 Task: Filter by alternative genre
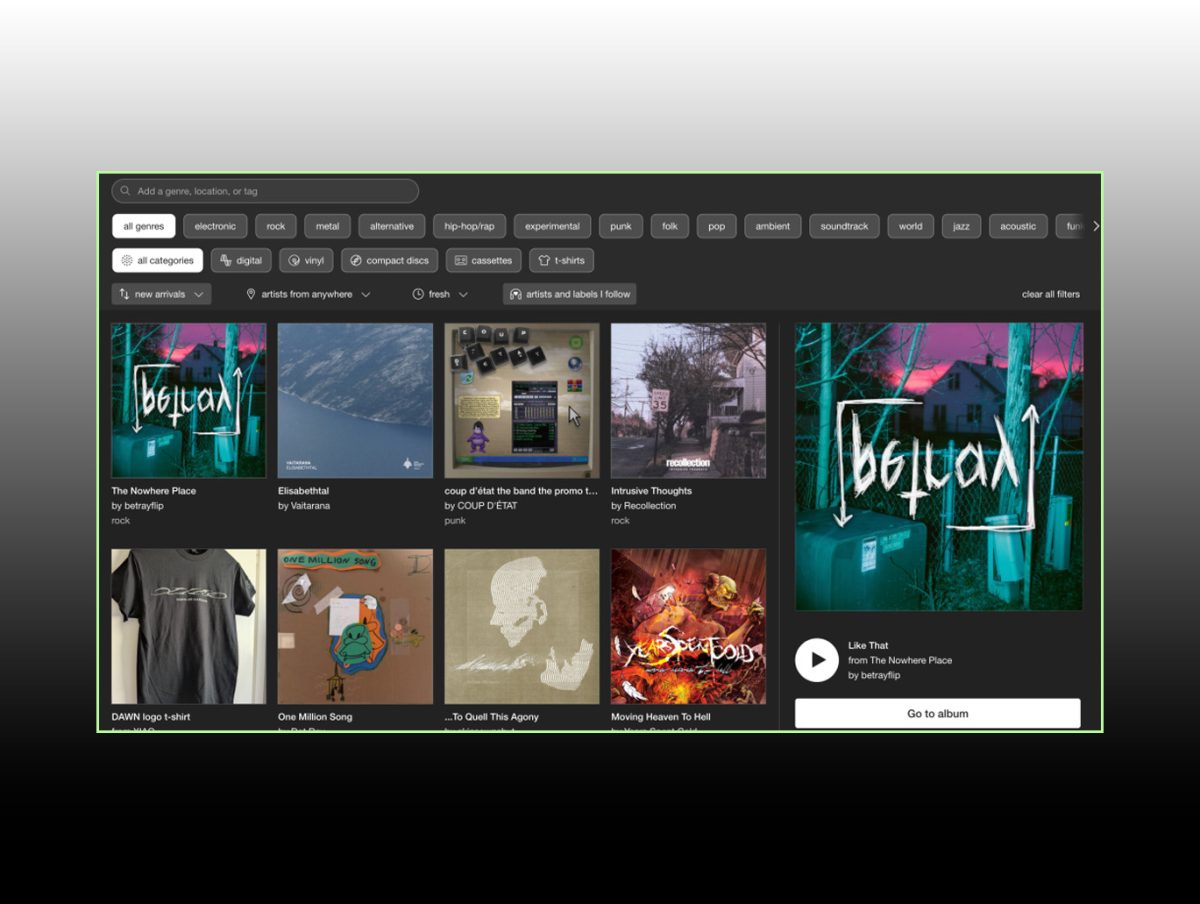pyautogui.click(x=392, y=226)
